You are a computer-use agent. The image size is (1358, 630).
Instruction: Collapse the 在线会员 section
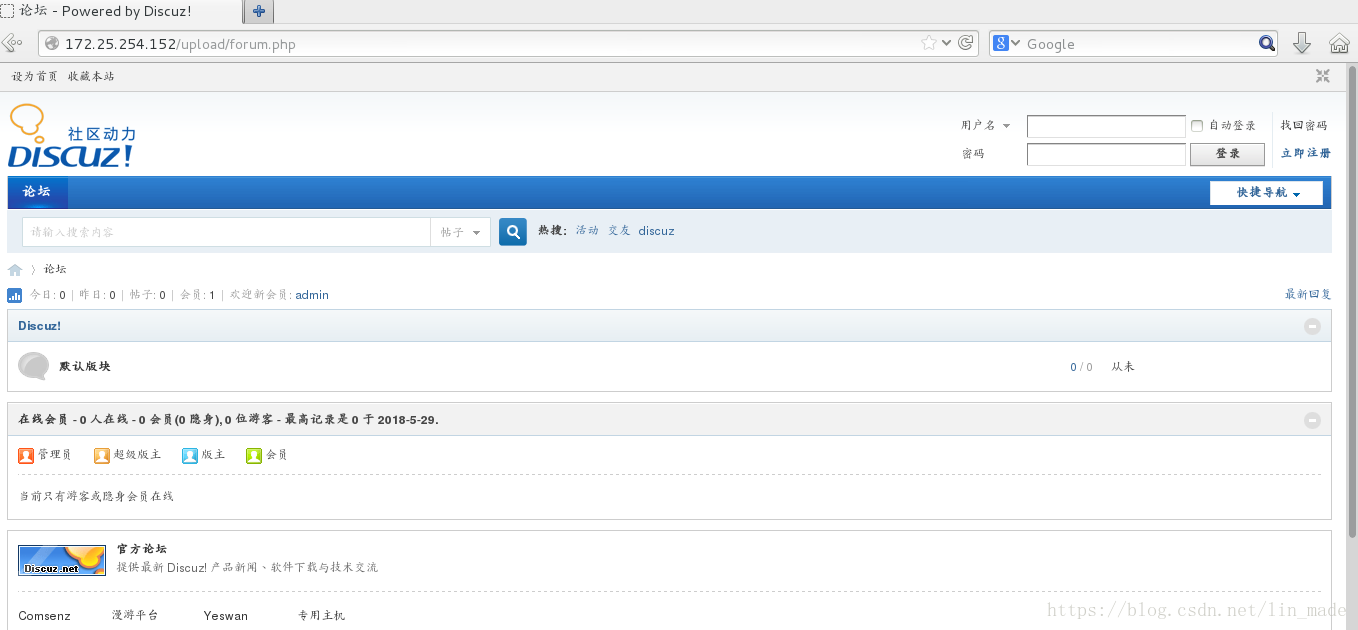1313,421
